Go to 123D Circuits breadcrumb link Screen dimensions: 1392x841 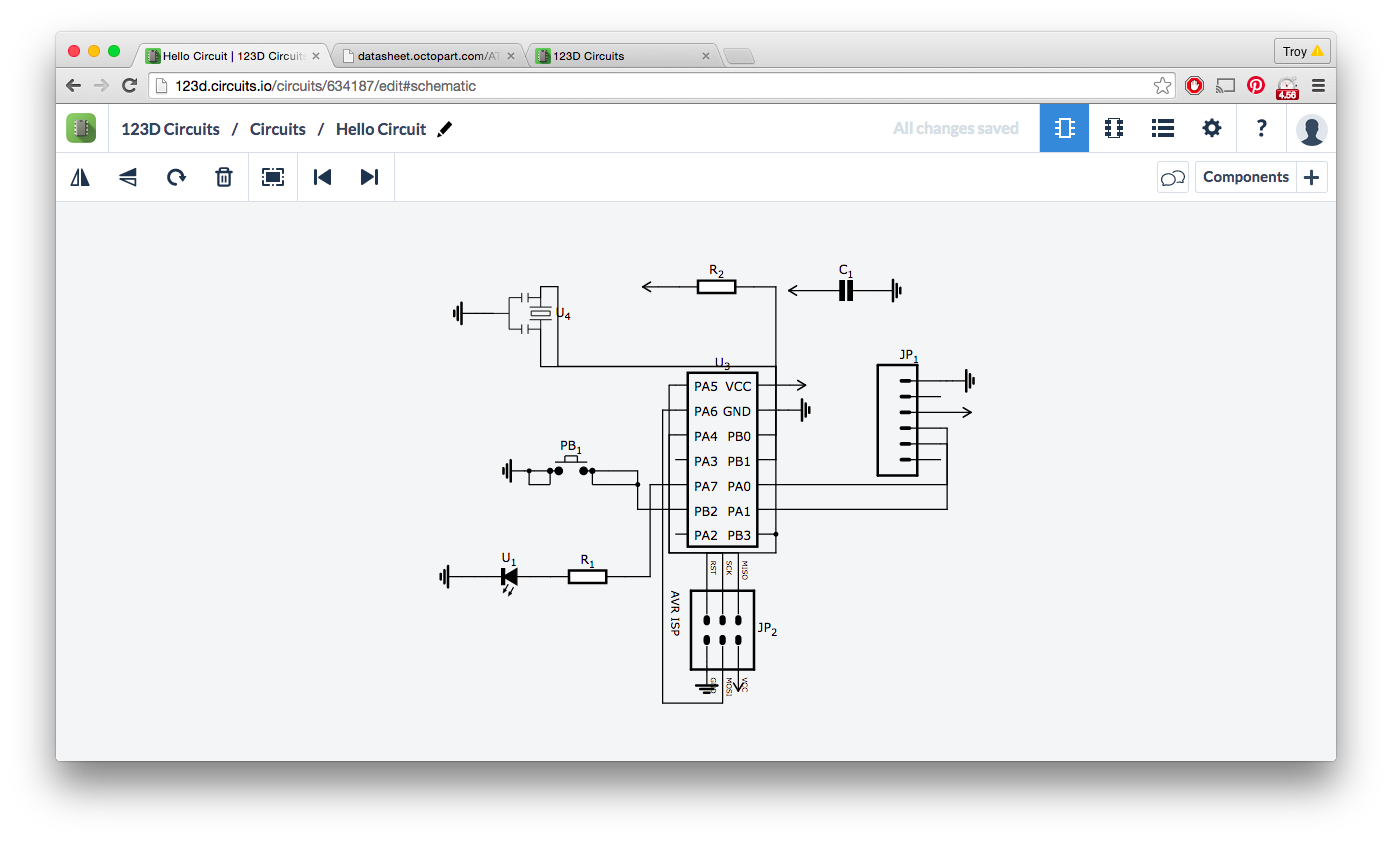pyautogui.click(x=170, y=129)
